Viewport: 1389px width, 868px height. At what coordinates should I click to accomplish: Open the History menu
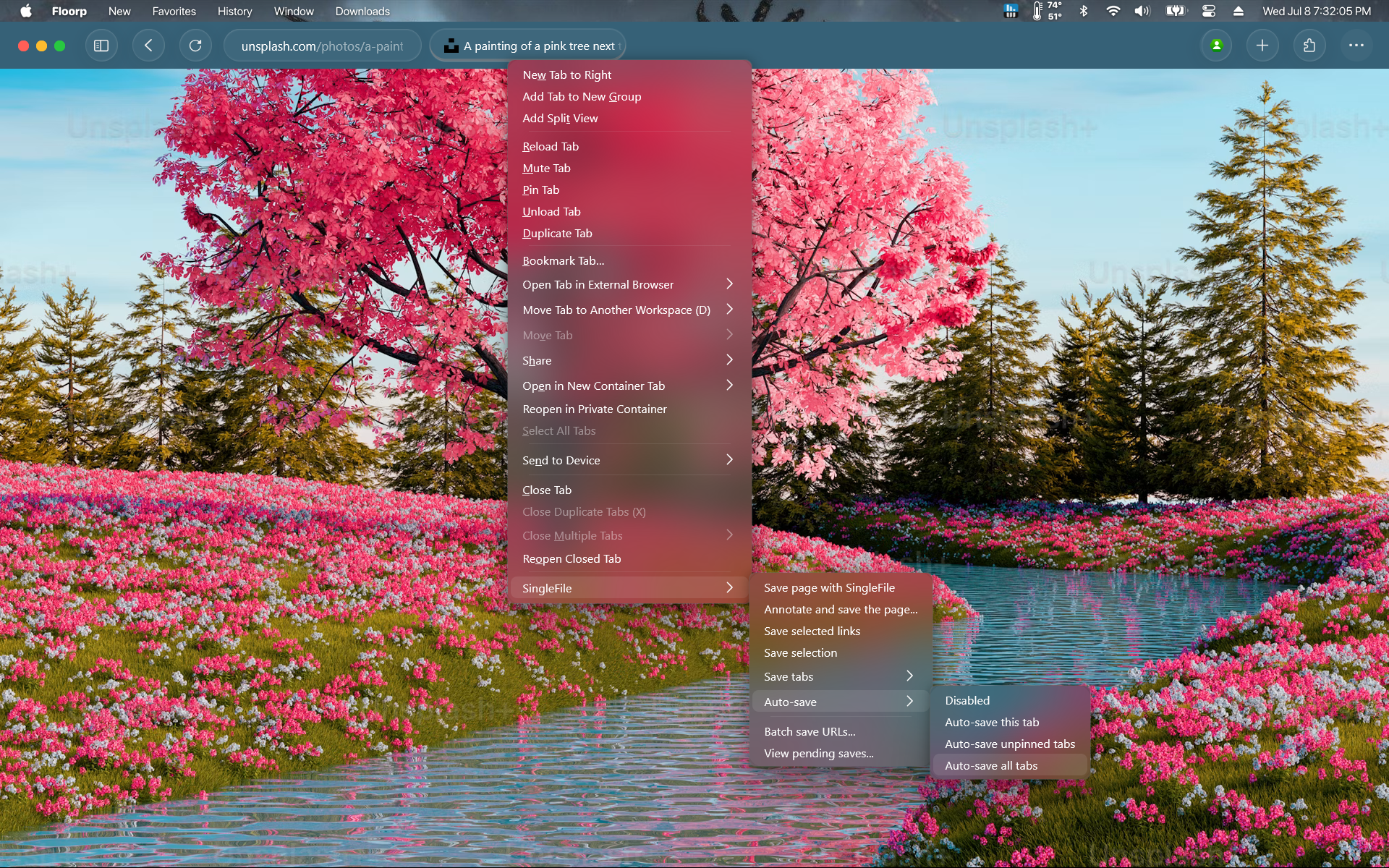tap(234, 11)
